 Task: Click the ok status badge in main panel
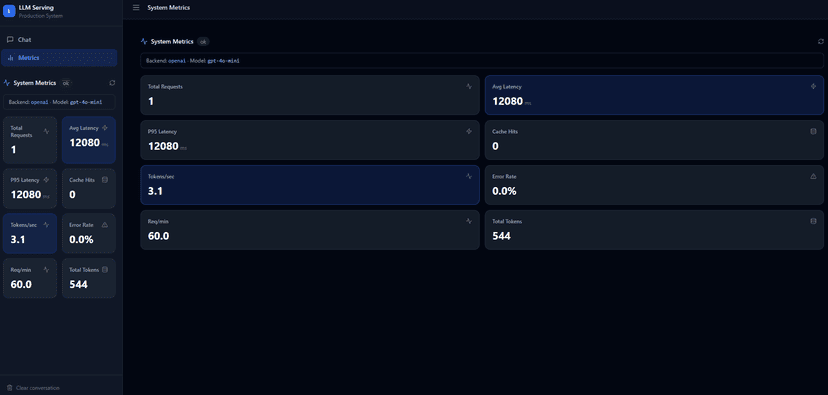[203, 41]
